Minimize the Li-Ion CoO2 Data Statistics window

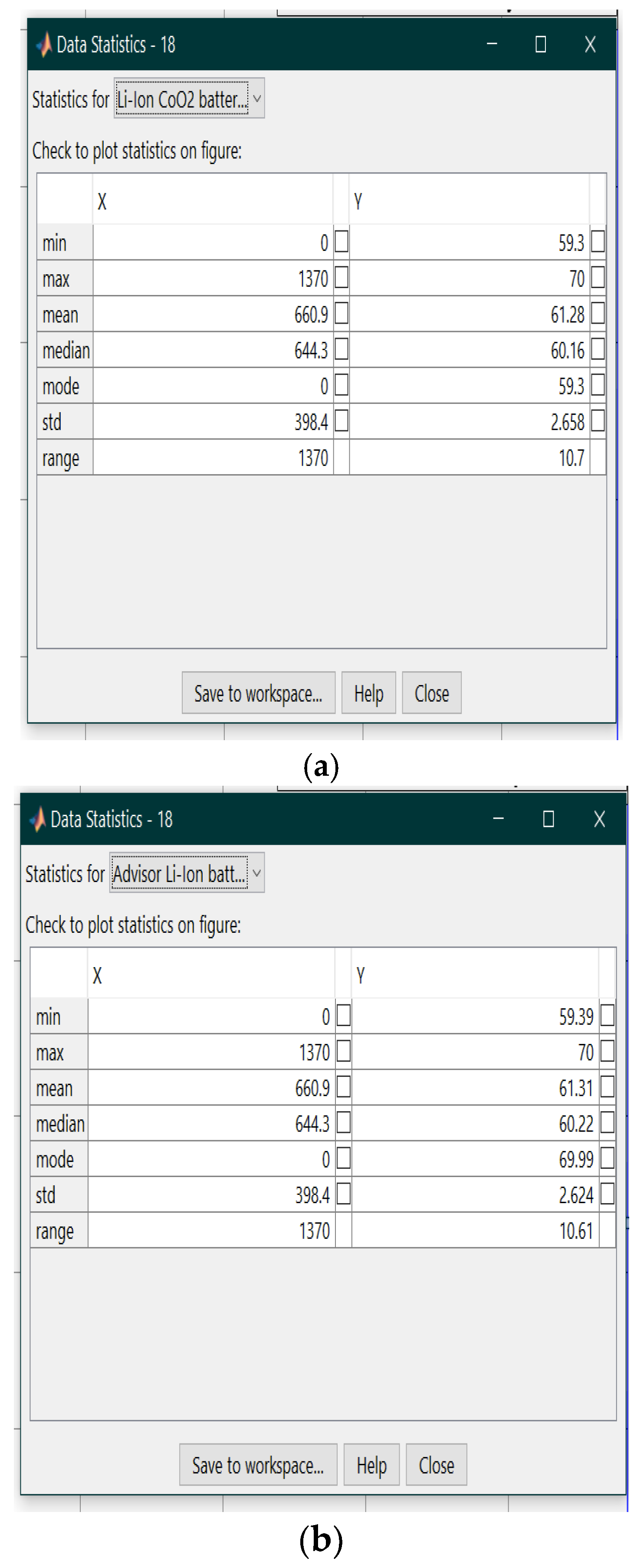[492, 44]
